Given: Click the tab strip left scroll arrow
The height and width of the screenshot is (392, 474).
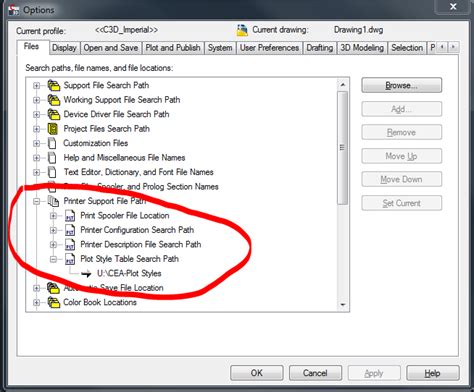Looking at the screenshot, I should [x=442, y=47].
